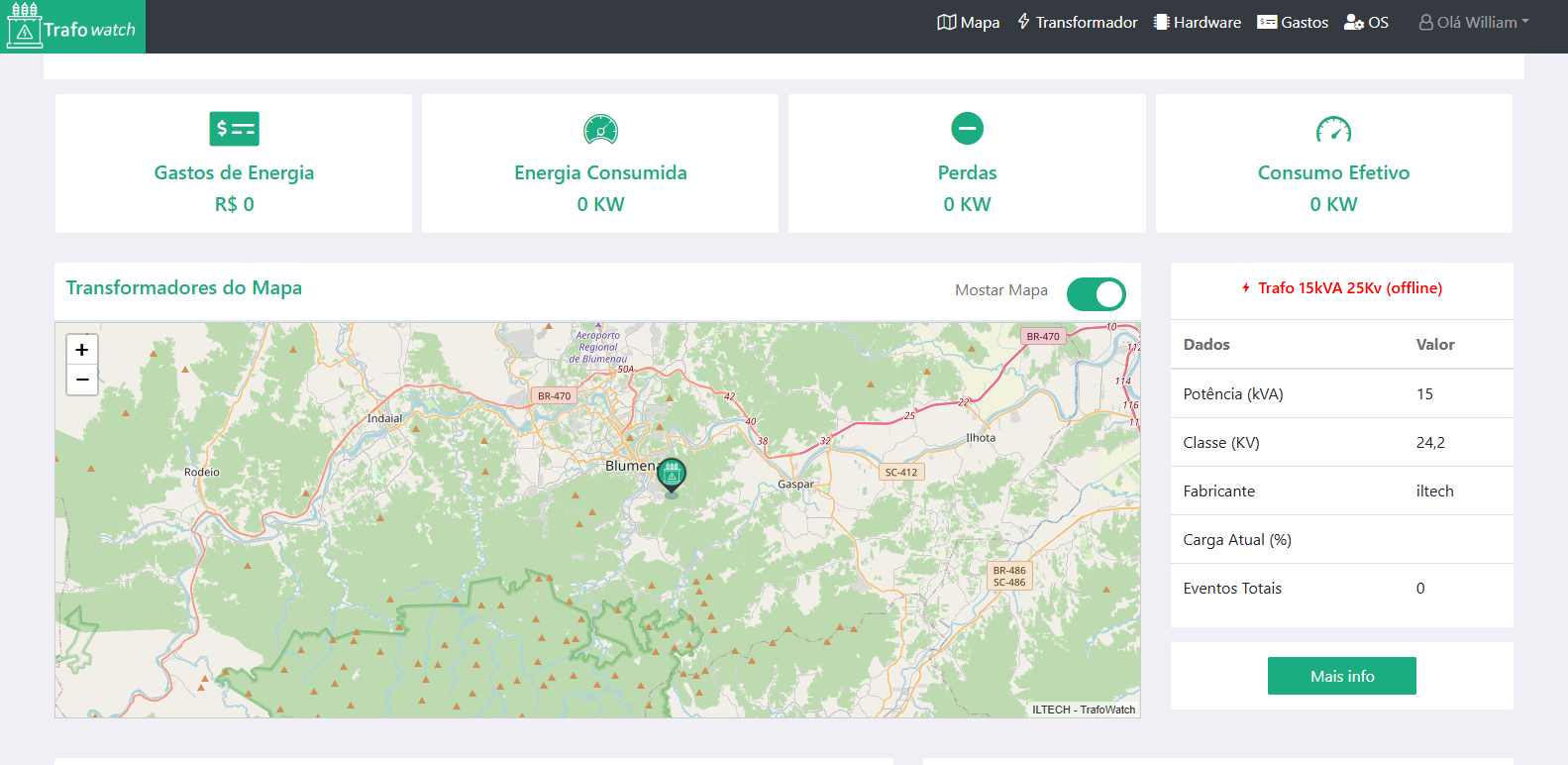Navigate to the Gastos section
This screenshot has height=765, width=1568.
(x=1293, y=22)
